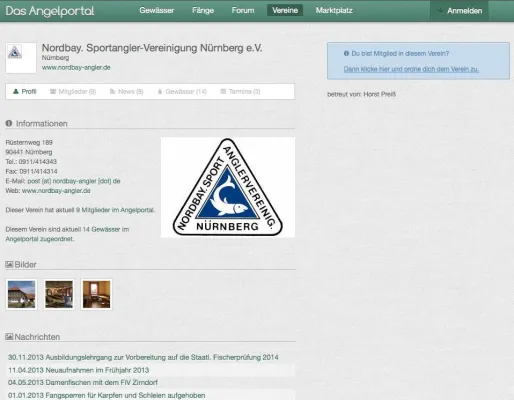Open www.nordbay-angler.de link under club title
Viewport: 514px width, 400px height.
click(x=76, y=67)
